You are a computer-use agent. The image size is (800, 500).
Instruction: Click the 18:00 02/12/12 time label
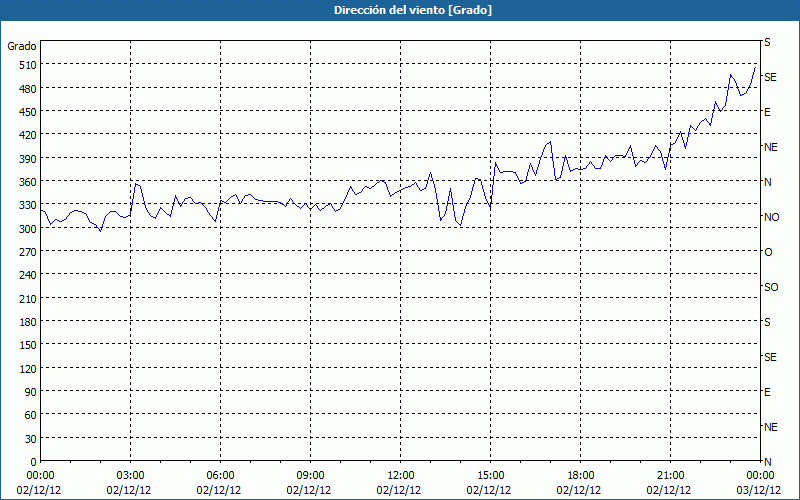(x=580, y=483)
